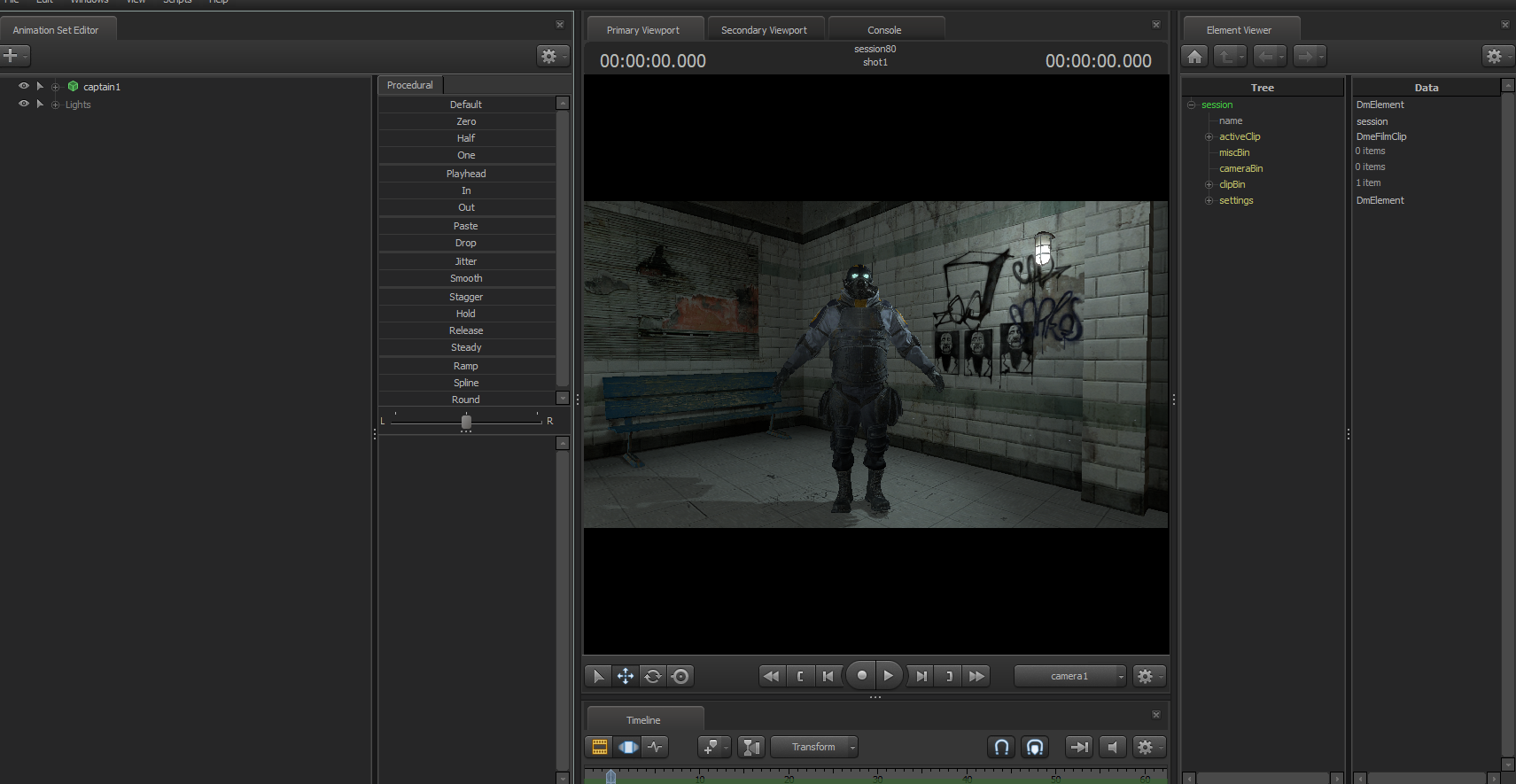
Task: Click the selection arrow for captain1
Action: pos(40,86)
